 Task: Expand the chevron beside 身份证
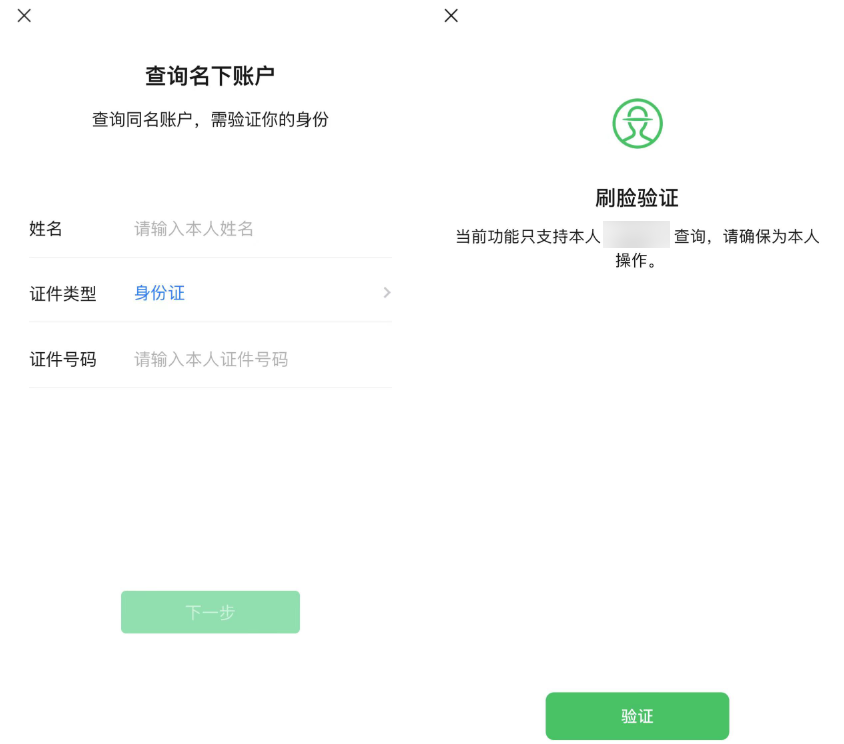coord(386,293)
